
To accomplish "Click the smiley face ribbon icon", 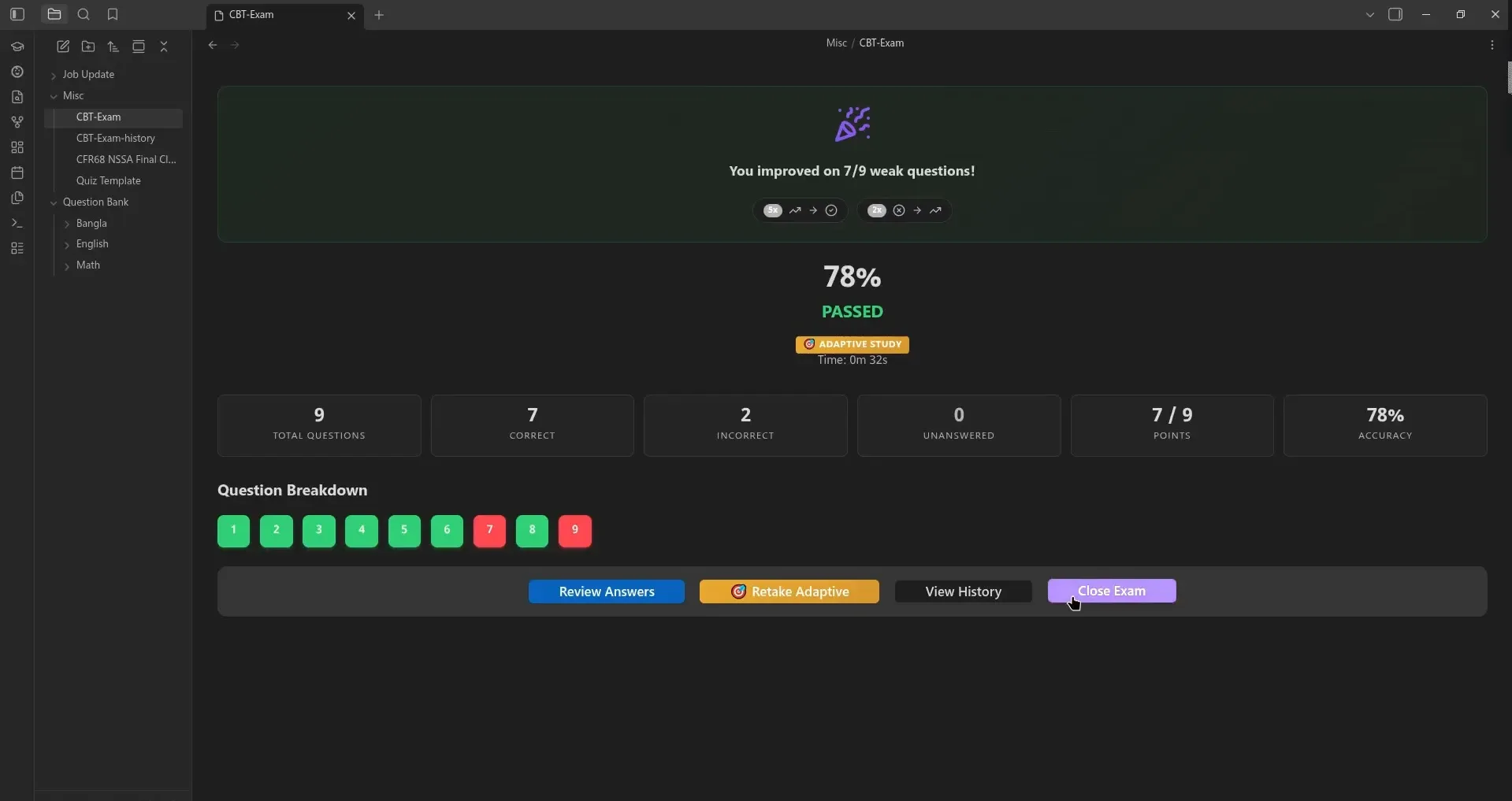I will 17,72.
